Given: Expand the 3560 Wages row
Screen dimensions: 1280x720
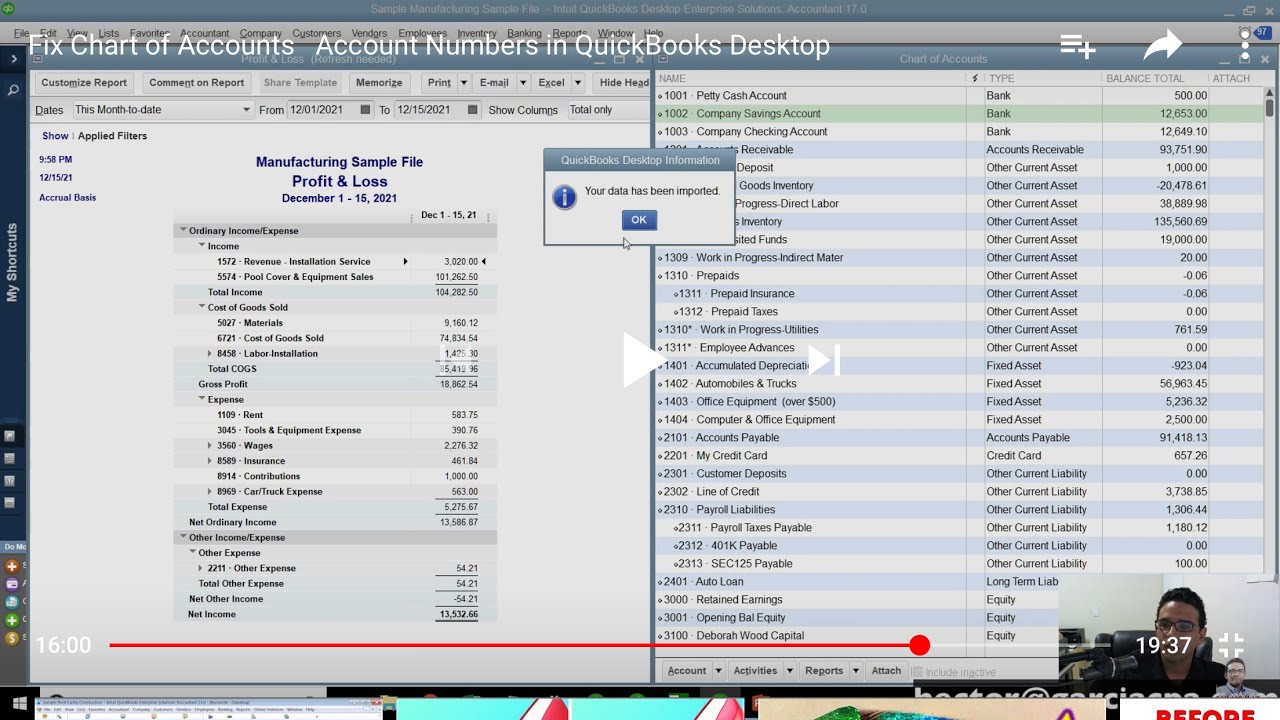Looking at the screenshot, I should [x=210, y=446].
